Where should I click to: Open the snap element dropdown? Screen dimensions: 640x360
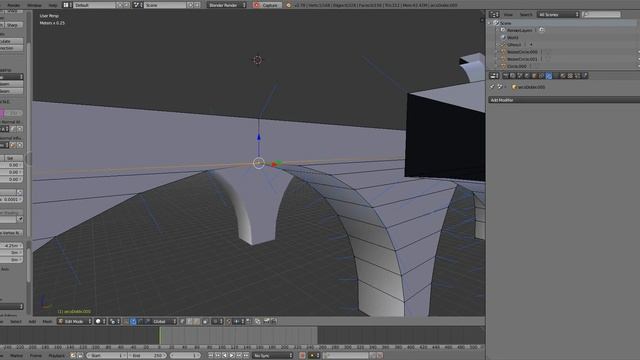click(x=238, y=322)
